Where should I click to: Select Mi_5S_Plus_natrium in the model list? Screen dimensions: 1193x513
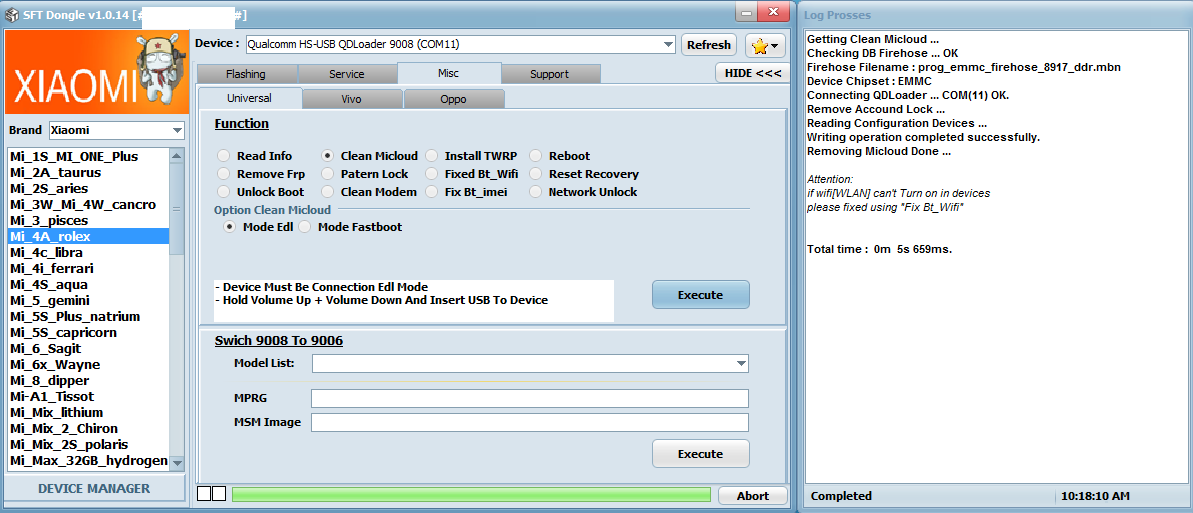pos(88,317)
